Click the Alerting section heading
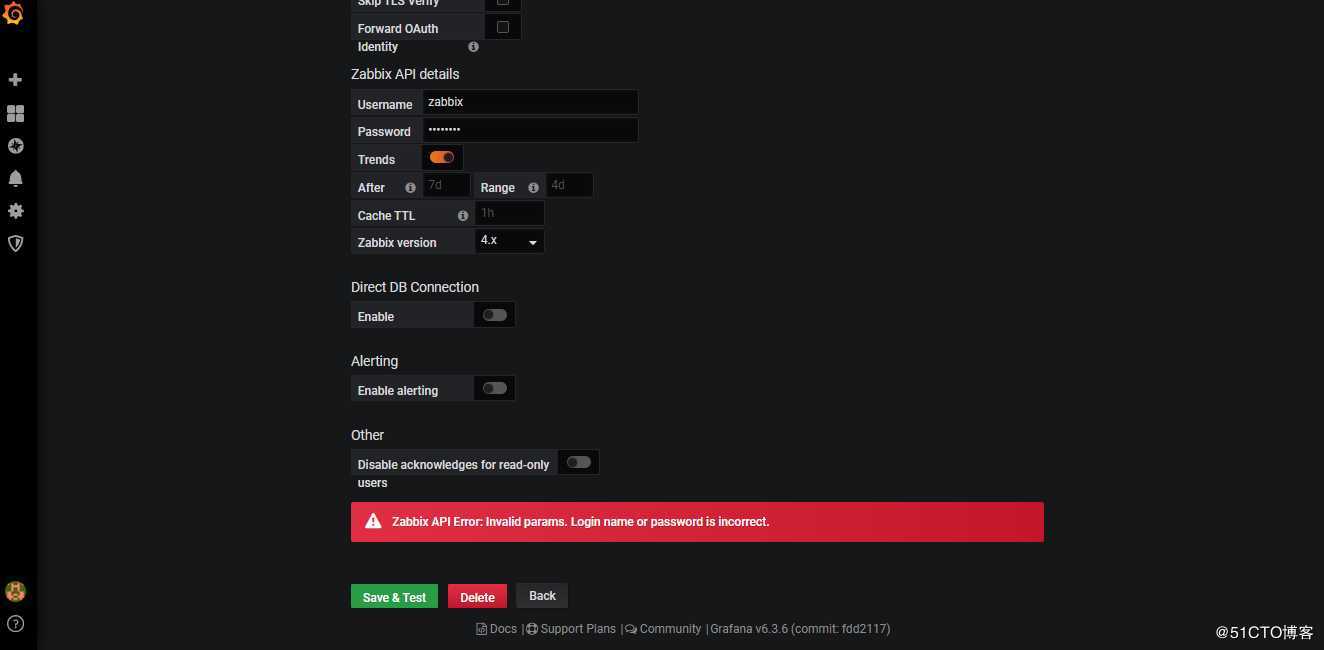Viewport: 1324px width, 650px height. [x=374, y=361]
